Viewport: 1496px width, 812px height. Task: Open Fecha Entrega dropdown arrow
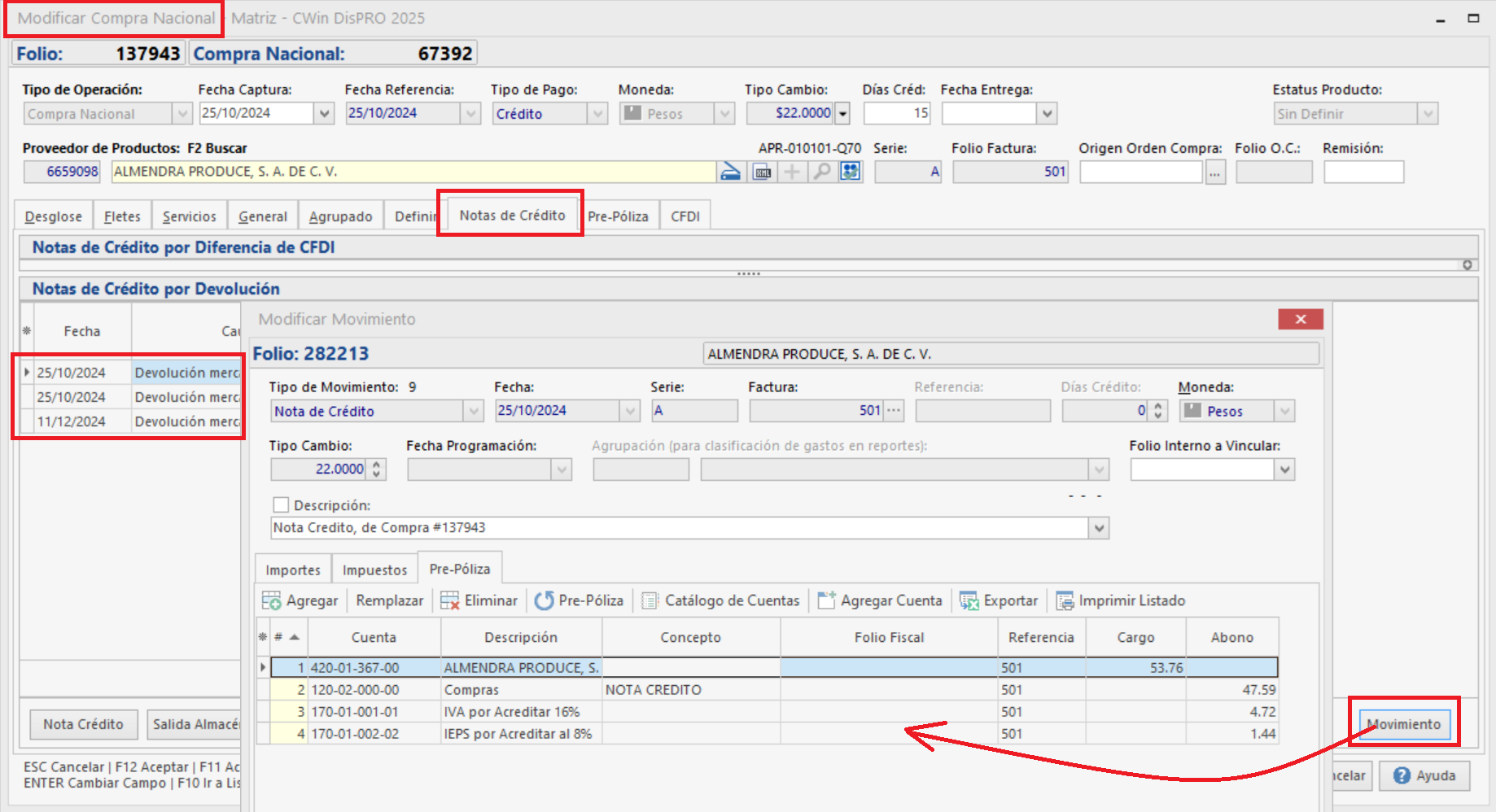tap(1048, 114)
